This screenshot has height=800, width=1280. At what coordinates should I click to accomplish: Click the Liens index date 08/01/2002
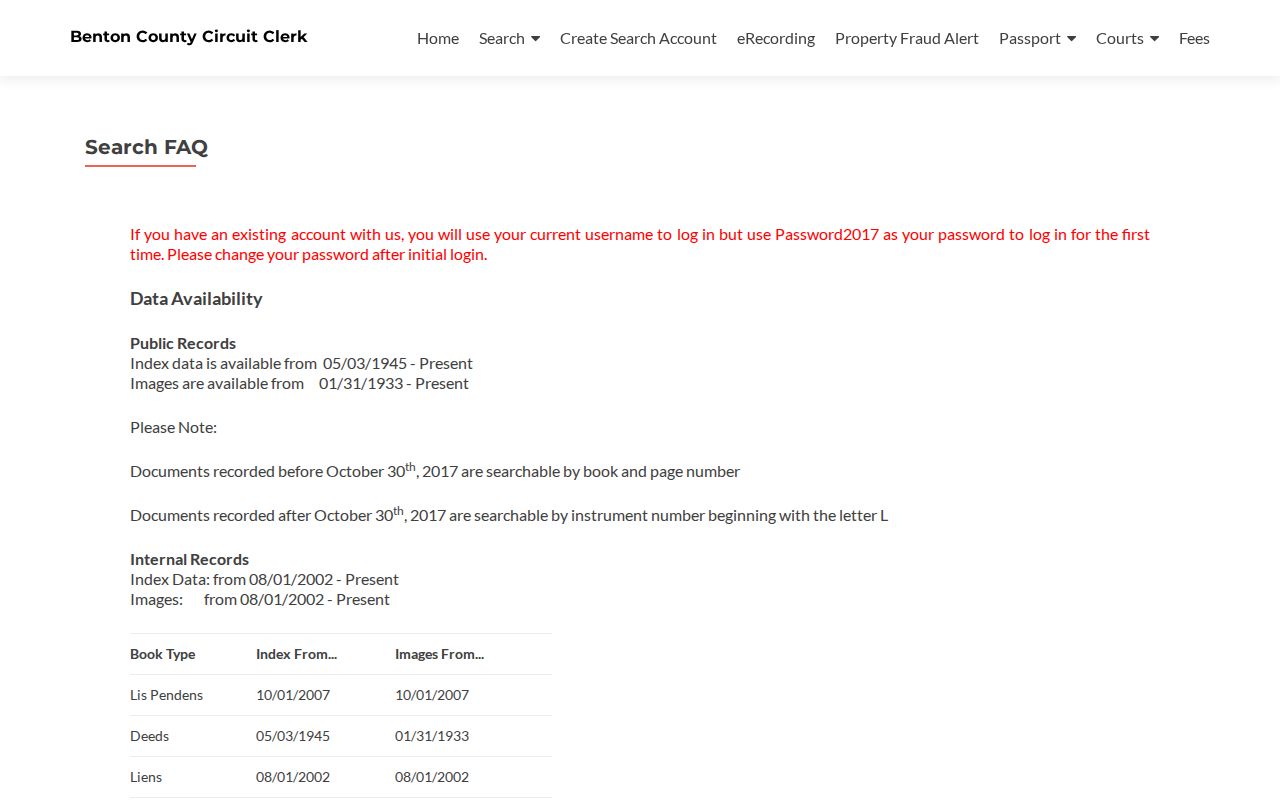click(293, 777)
